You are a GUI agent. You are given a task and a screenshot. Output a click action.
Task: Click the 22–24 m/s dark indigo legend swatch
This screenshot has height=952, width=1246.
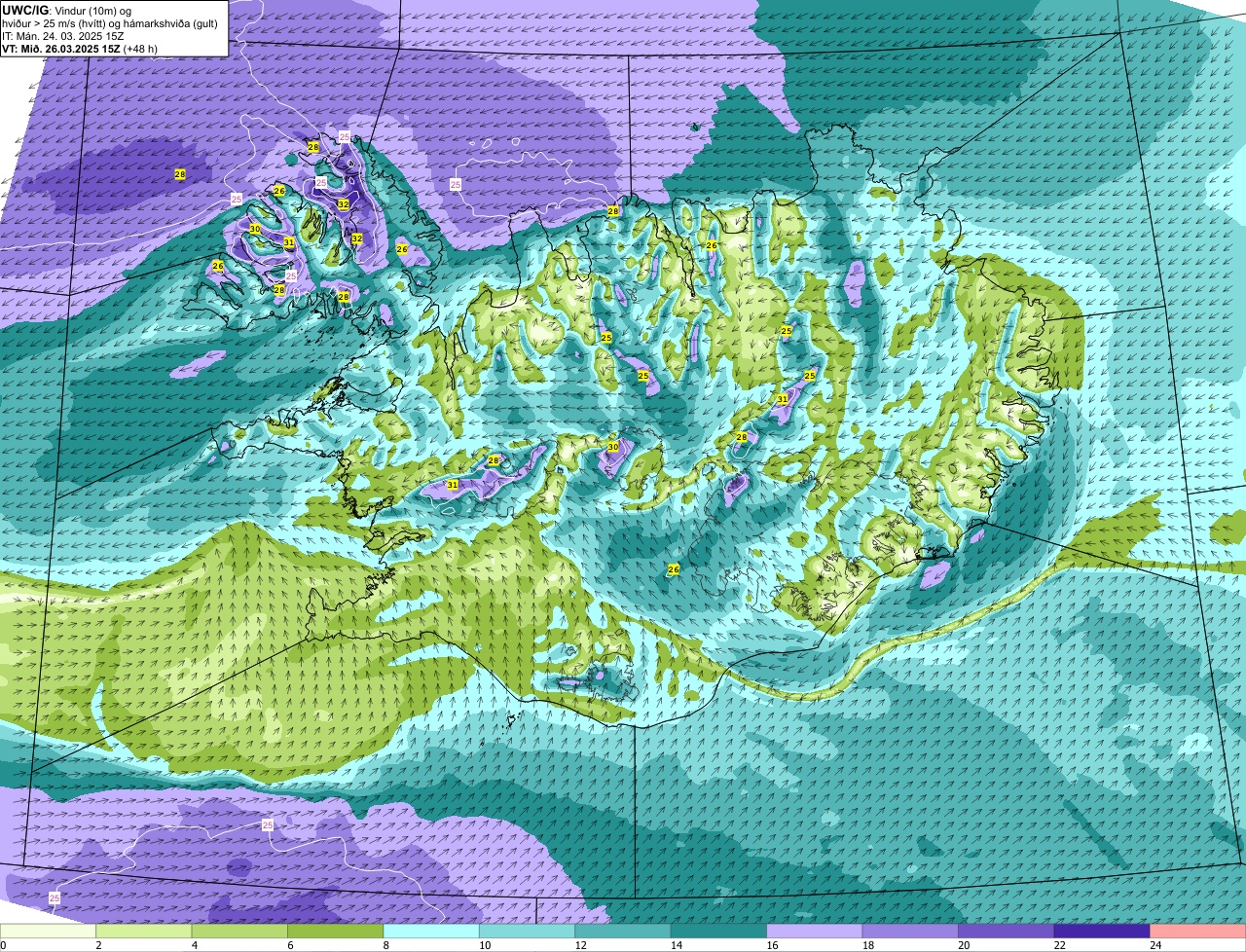(x=1102, y=932)
